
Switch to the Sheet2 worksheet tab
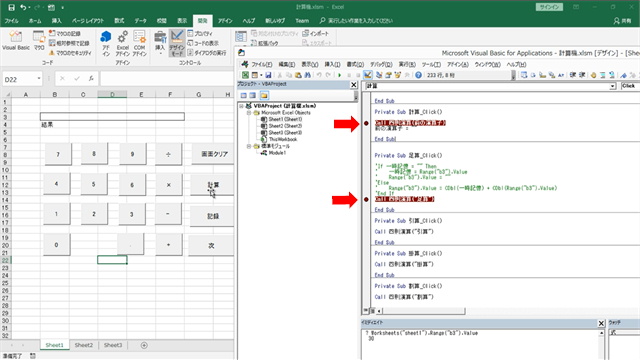(84, 345)
